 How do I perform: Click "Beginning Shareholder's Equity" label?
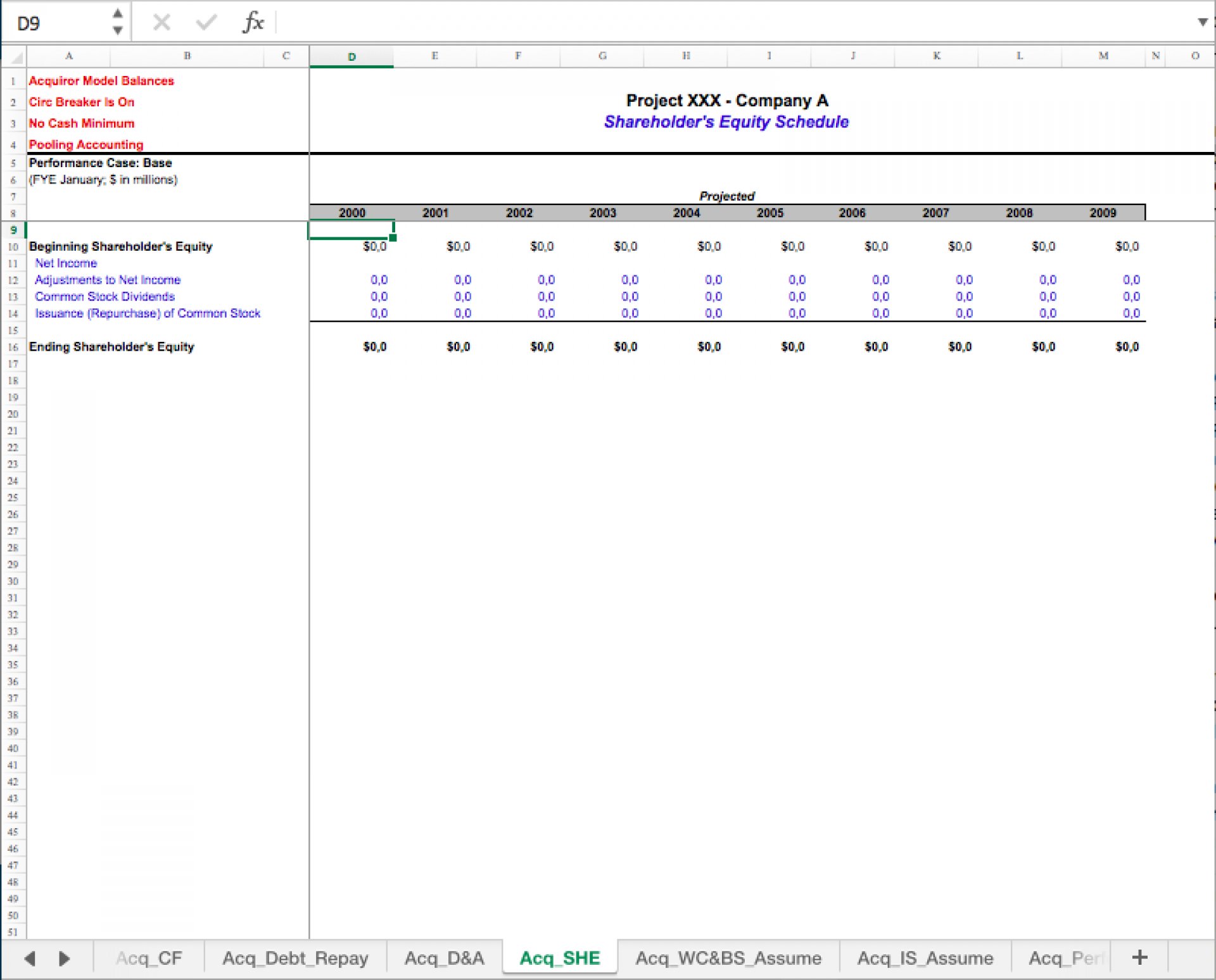pos(120,247)
